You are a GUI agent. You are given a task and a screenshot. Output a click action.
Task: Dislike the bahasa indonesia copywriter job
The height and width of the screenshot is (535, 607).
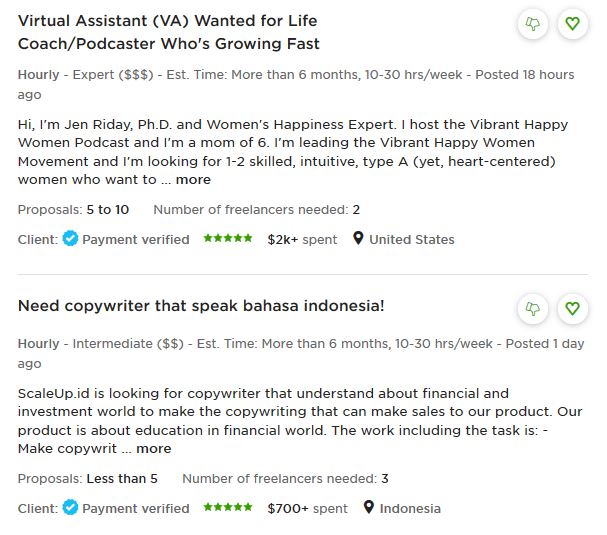pos(533,309)
